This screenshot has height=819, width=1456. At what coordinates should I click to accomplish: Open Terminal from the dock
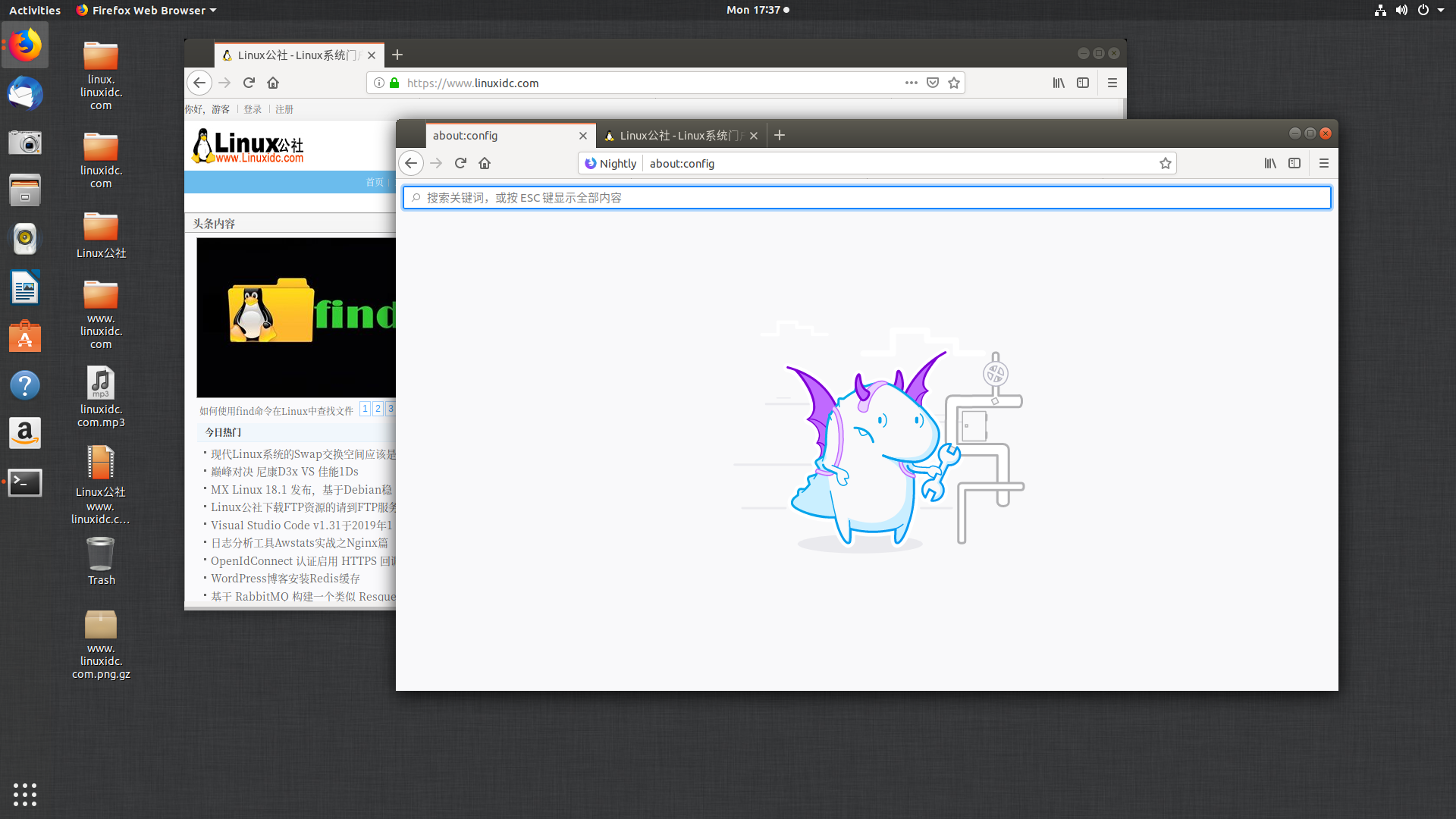(25, 482)
